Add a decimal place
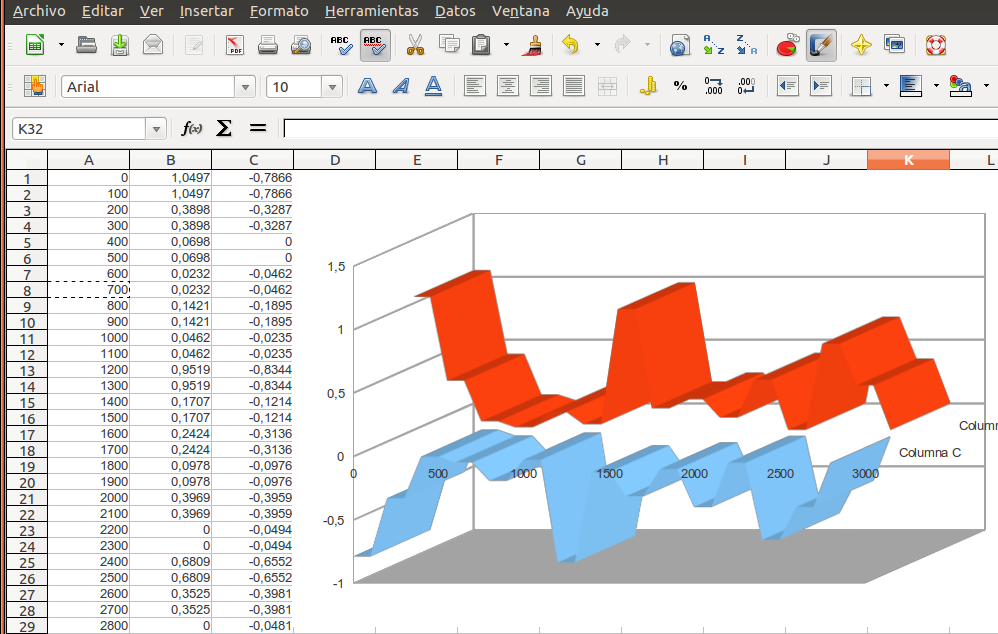 tap(713, 86)
